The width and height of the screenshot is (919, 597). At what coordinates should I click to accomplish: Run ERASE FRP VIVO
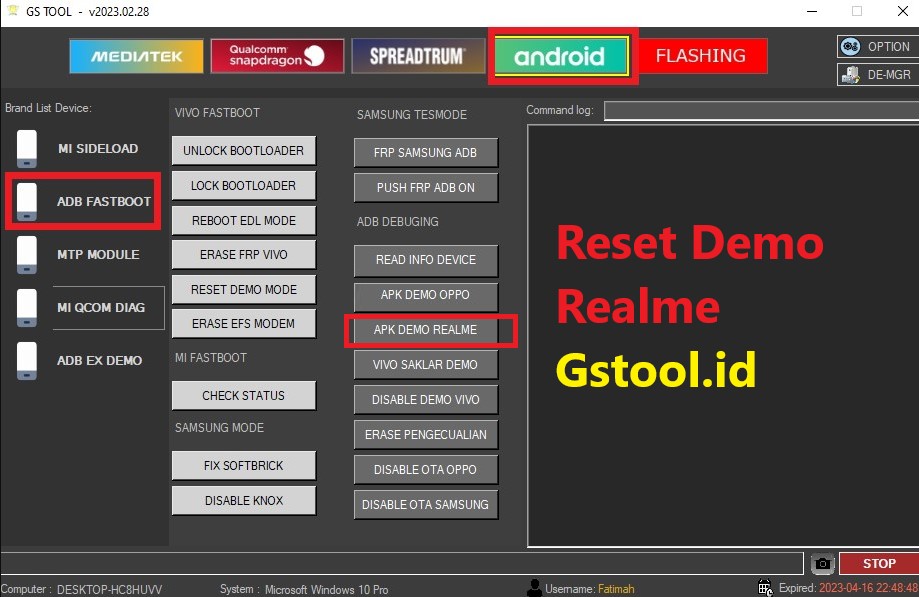pyautogui.click(x=244, y=254)
